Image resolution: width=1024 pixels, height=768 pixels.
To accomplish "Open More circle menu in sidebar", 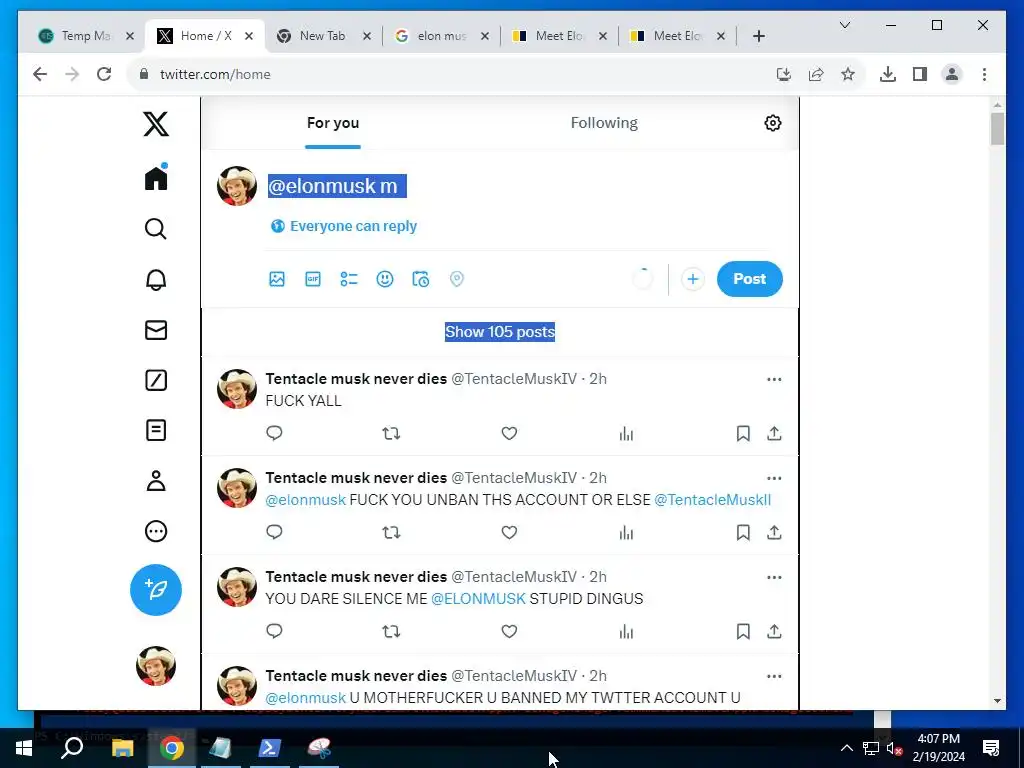I will tap(155, 531).
